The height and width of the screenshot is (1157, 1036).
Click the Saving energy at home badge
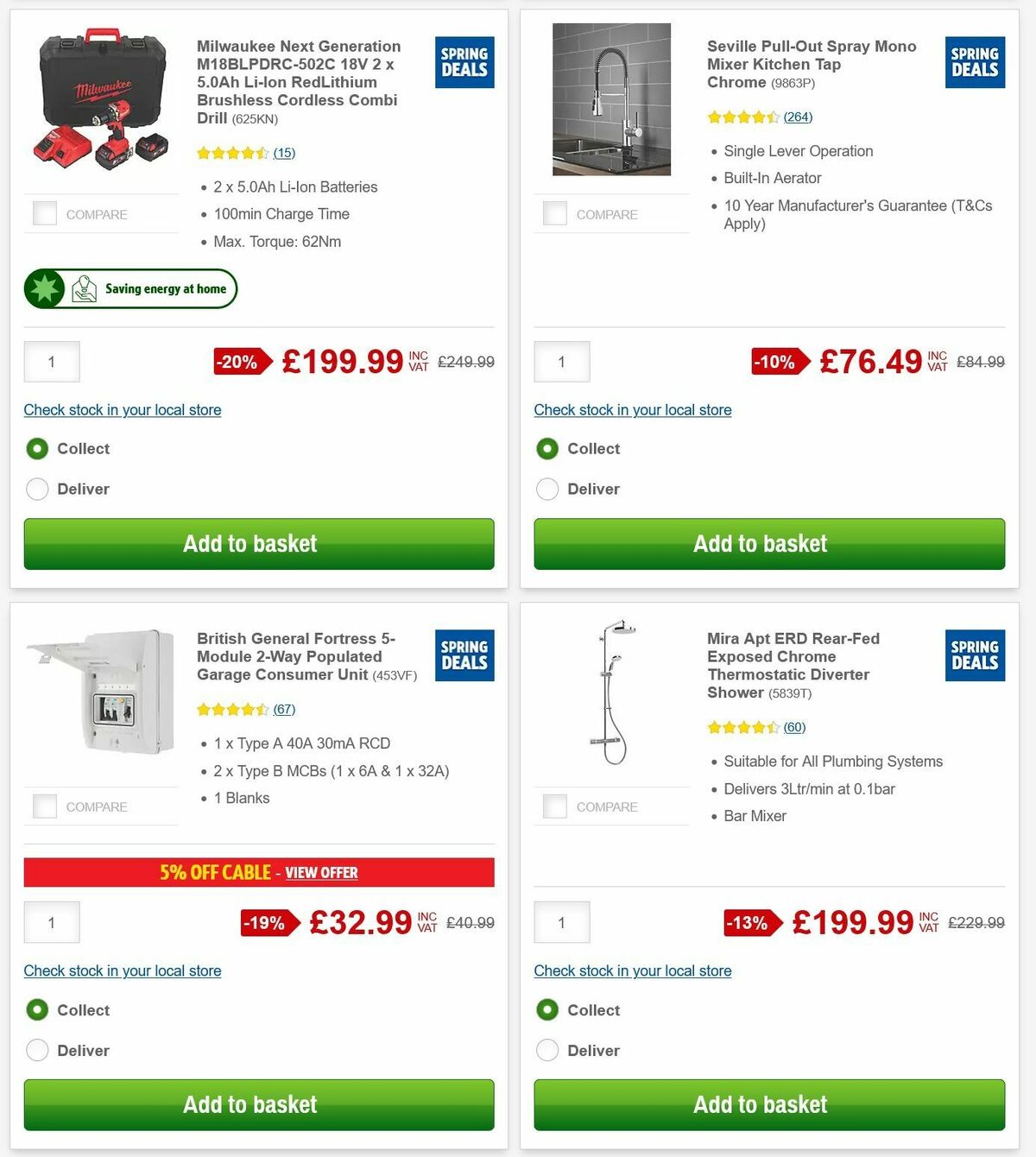coord(129,288)
